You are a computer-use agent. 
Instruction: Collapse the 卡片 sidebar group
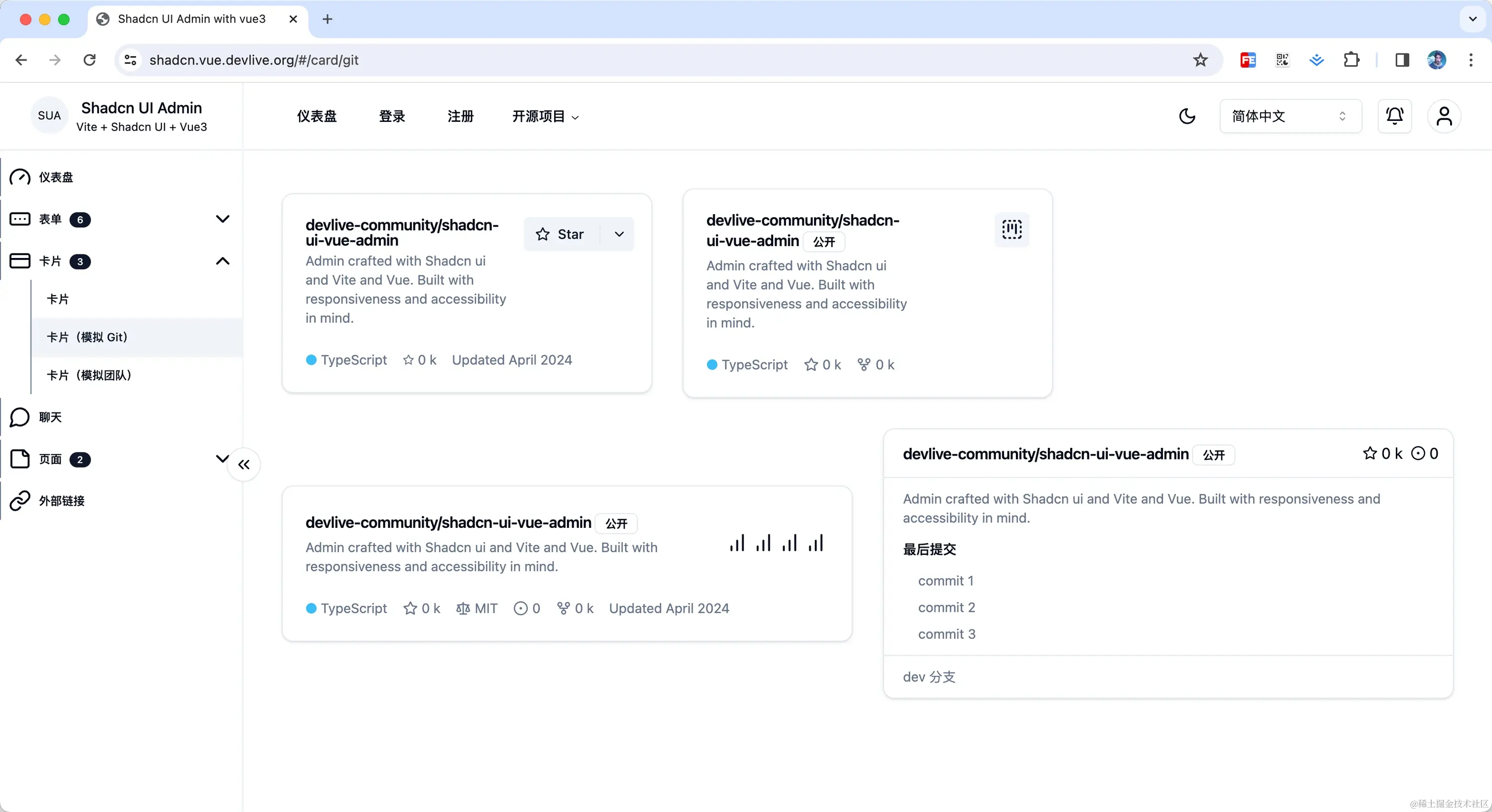click(x=223, y=261)
